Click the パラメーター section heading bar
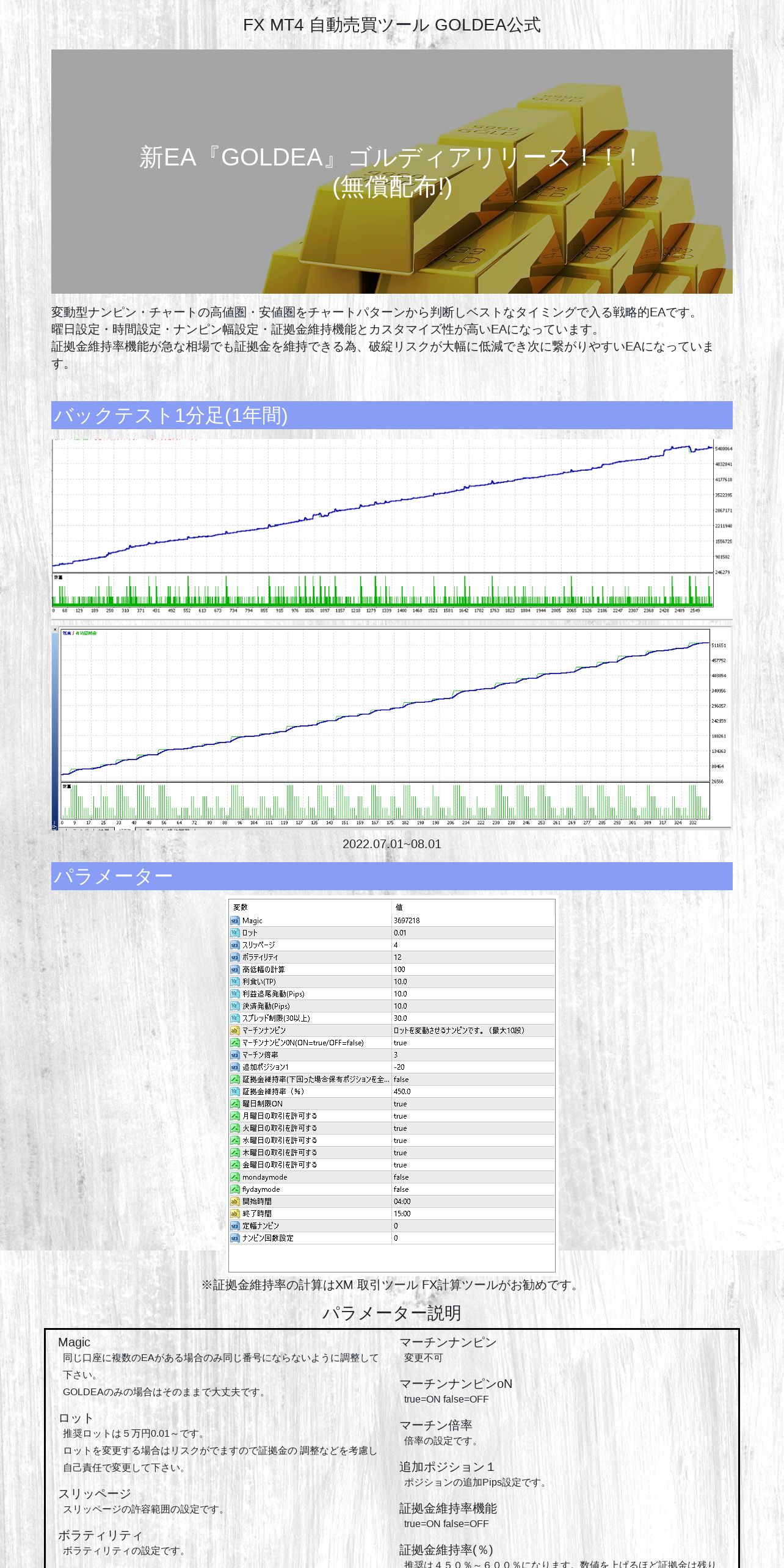Image resolution: width=784 pixels, height=1568 pixels. [391, 876]
